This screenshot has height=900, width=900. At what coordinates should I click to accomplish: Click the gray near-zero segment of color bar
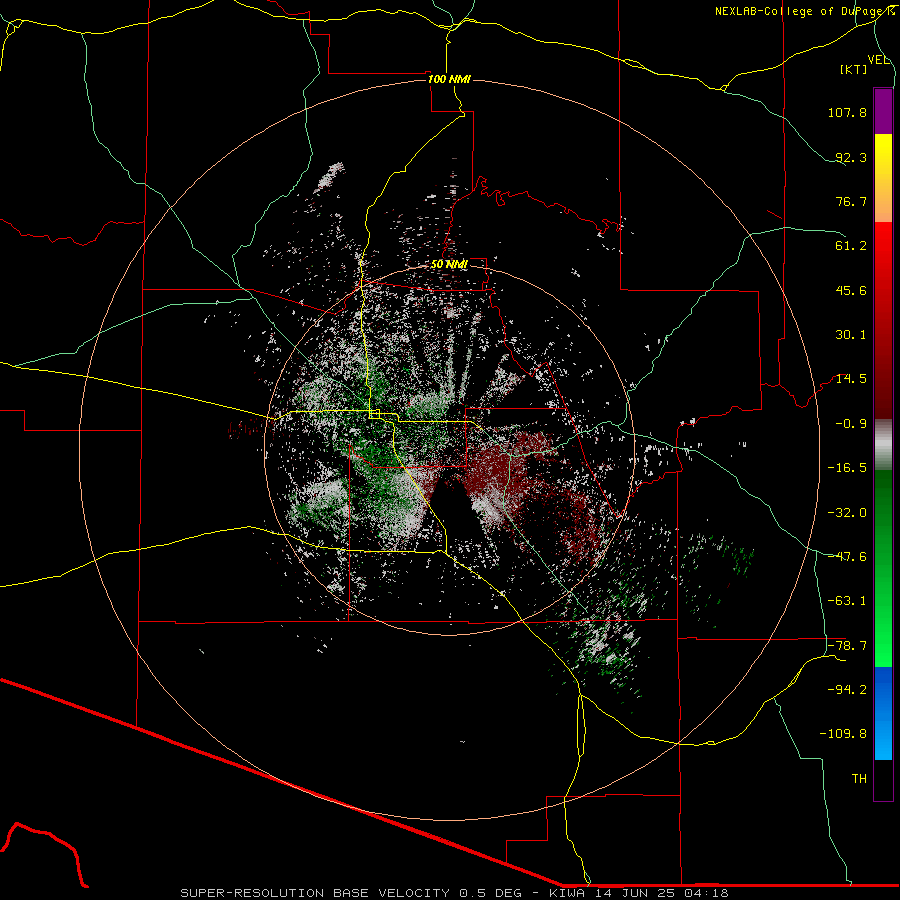coord(883,445)
